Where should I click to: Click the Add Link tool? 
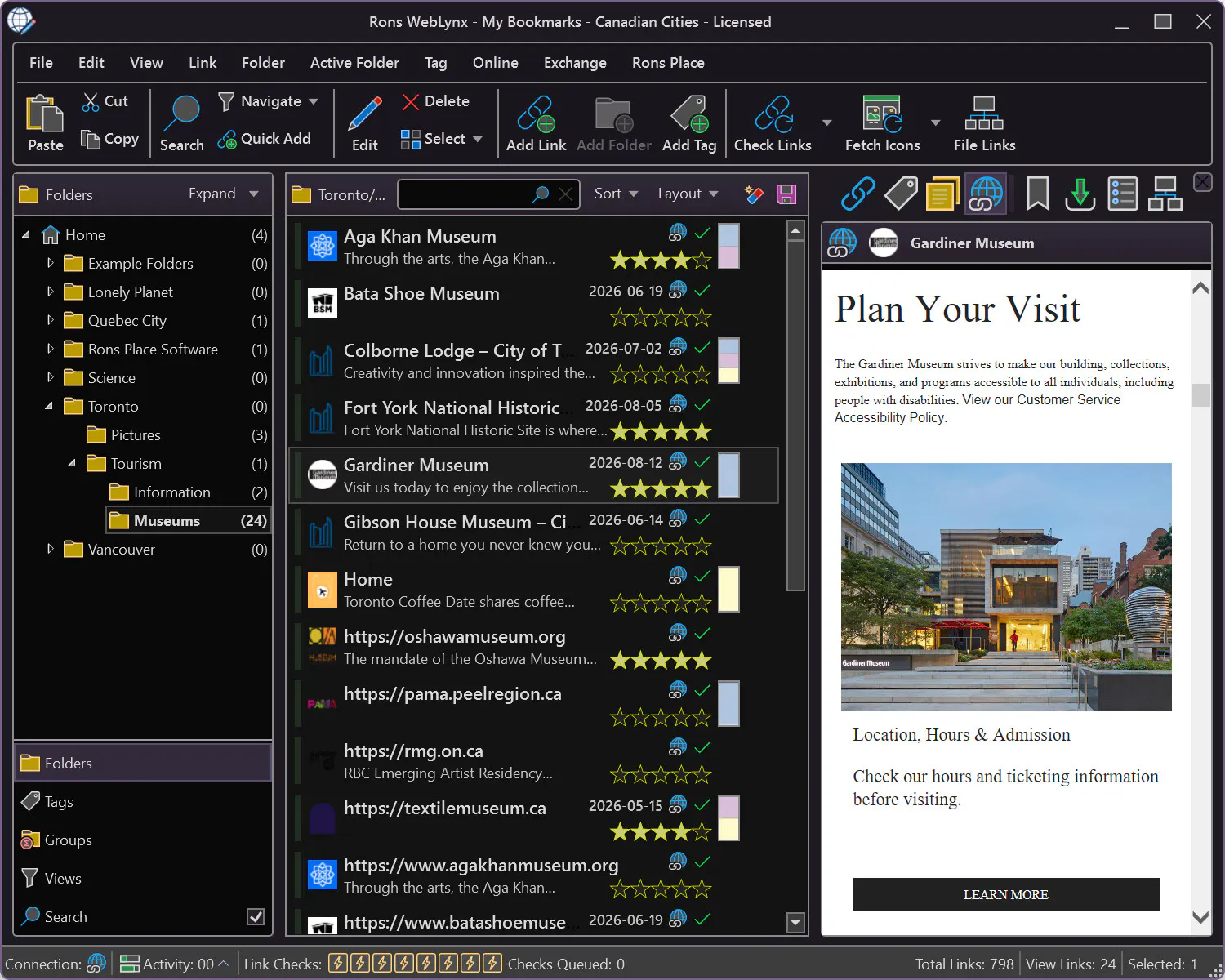point(536,122)
